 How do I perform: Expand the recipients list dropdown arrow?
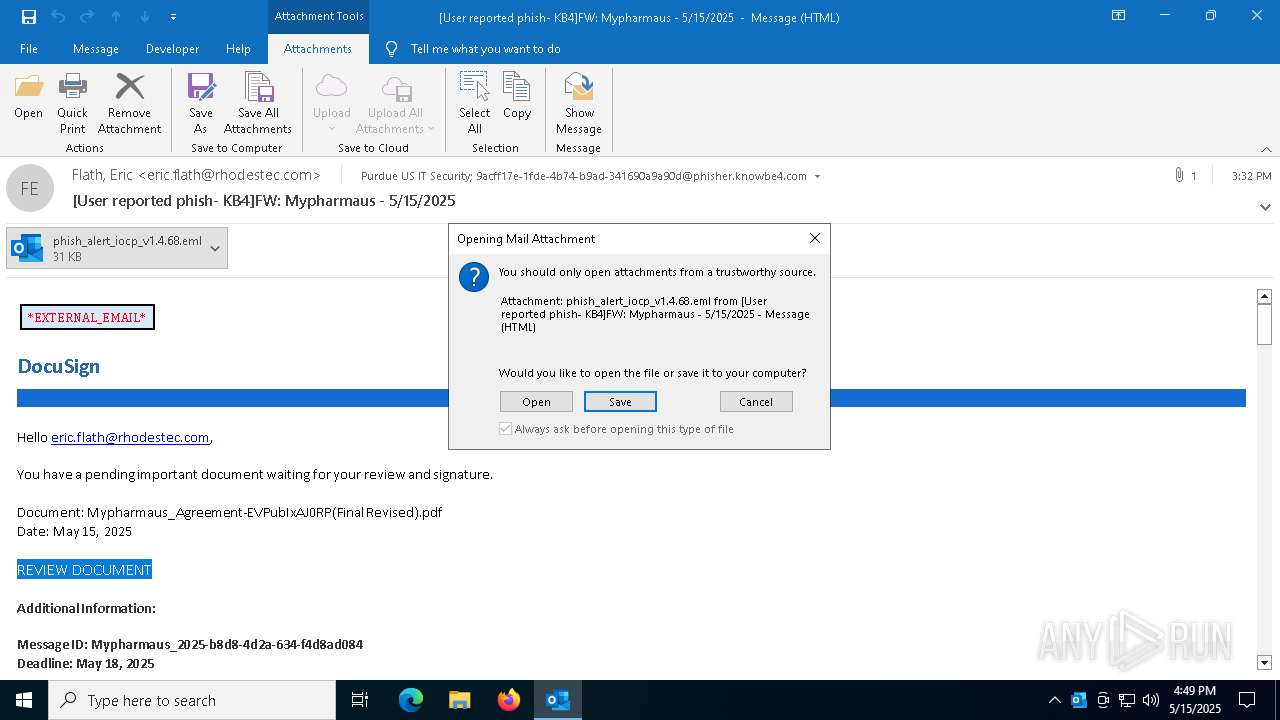[817, 177]
